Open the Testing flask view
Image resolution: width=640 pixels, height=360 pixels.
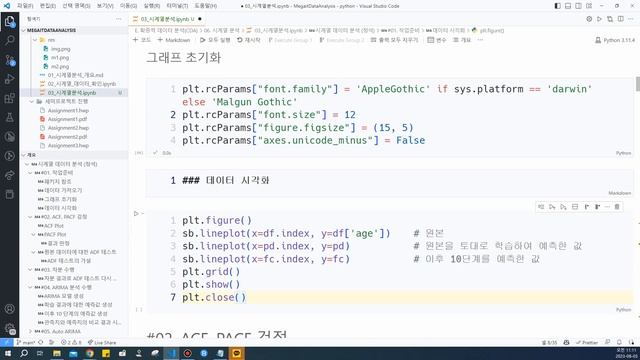click(x=9, y=117)
